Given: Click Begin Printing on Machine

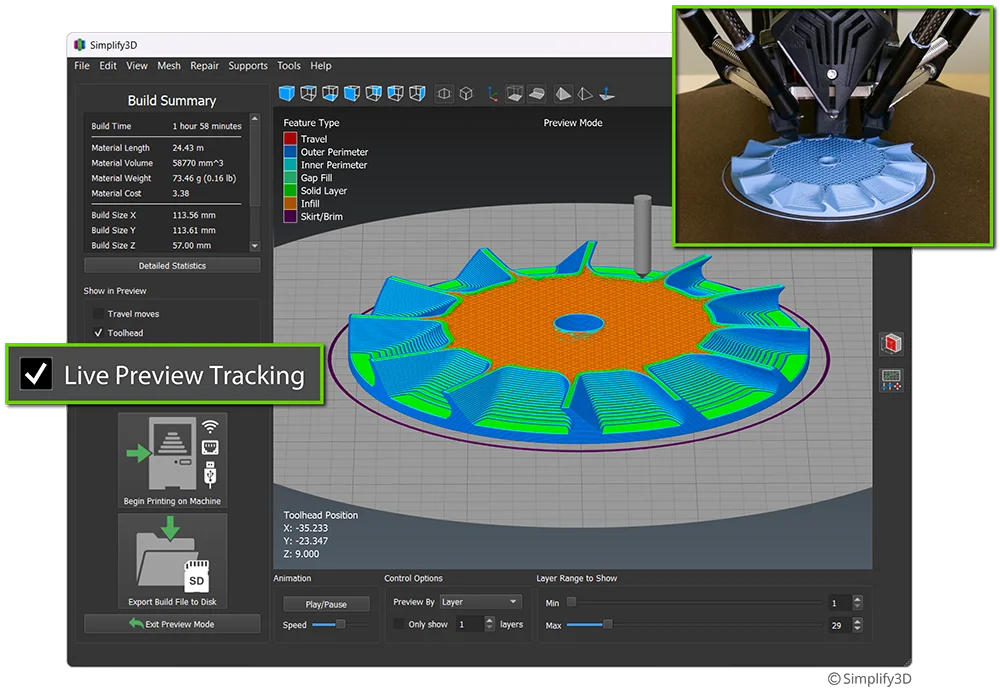Looking at the screenshot, I should point(172,460).
